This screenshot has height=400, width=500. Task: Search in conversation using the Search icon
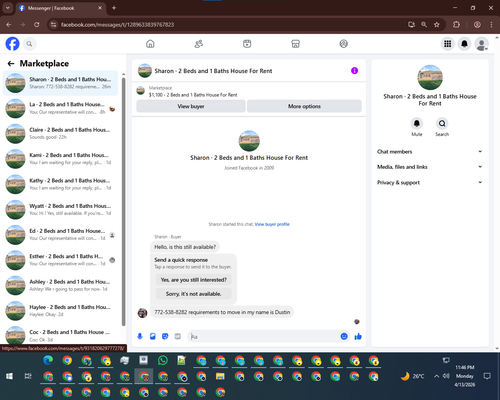[442, 124]
